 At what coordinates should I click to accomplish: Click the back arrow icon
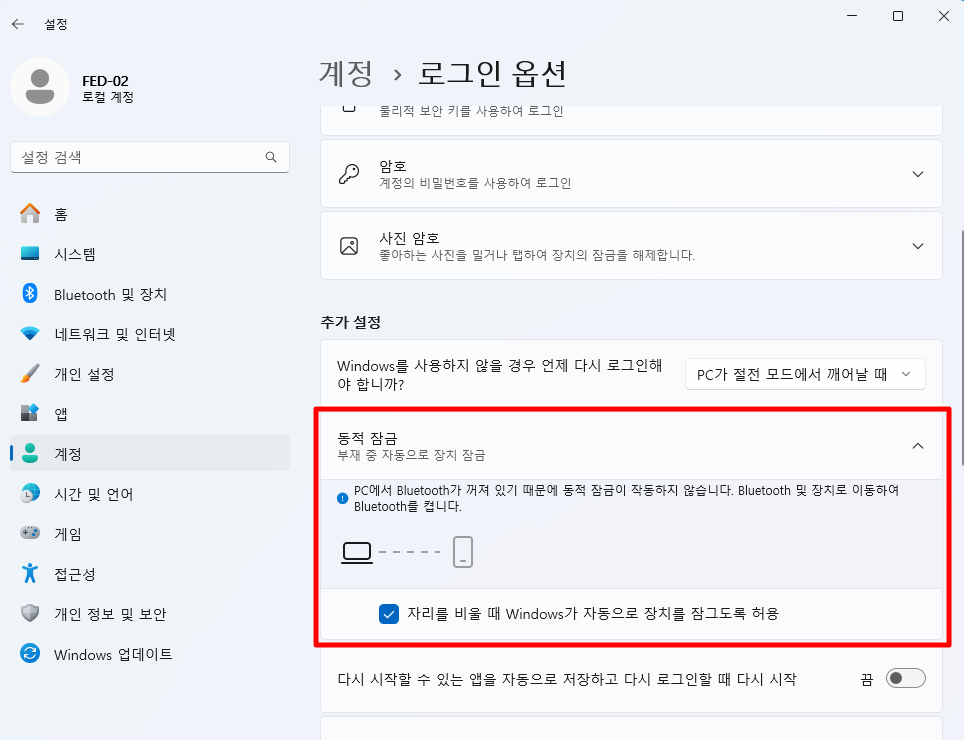click(x=18, y=24)
